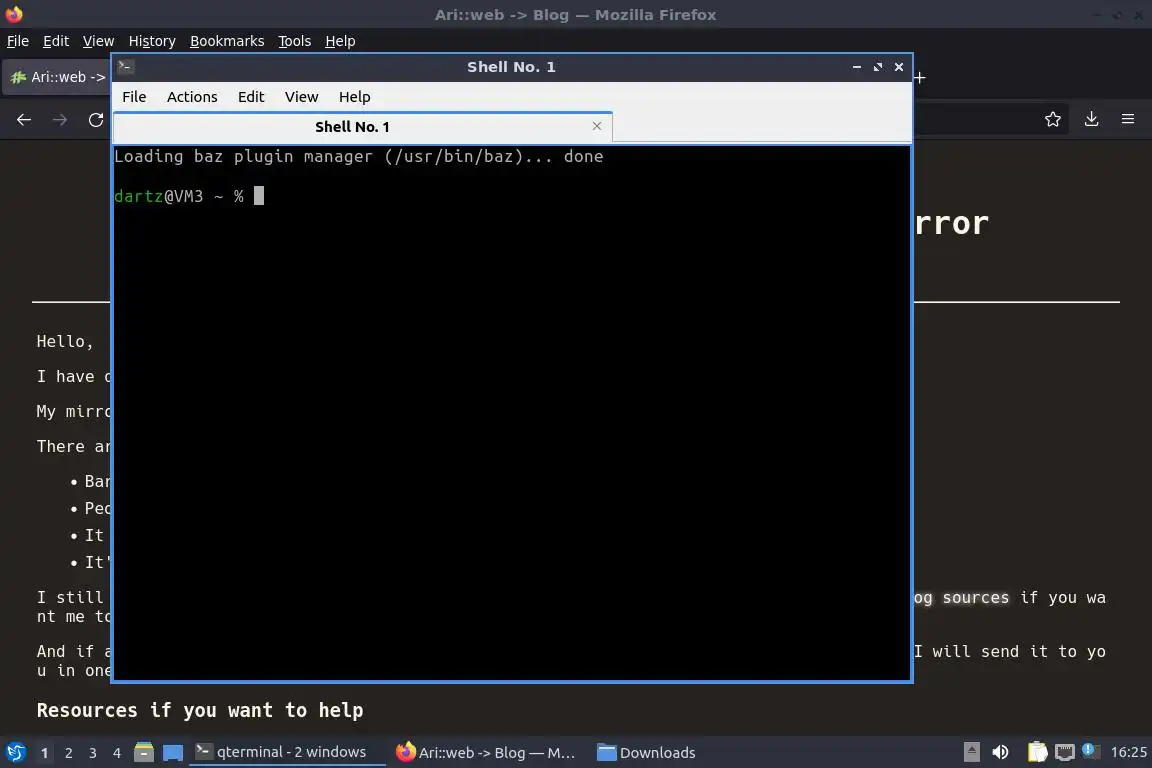Open Actions menu in terminal
The width and height of the screenshot is (1152, 768).
click(192, 97)
